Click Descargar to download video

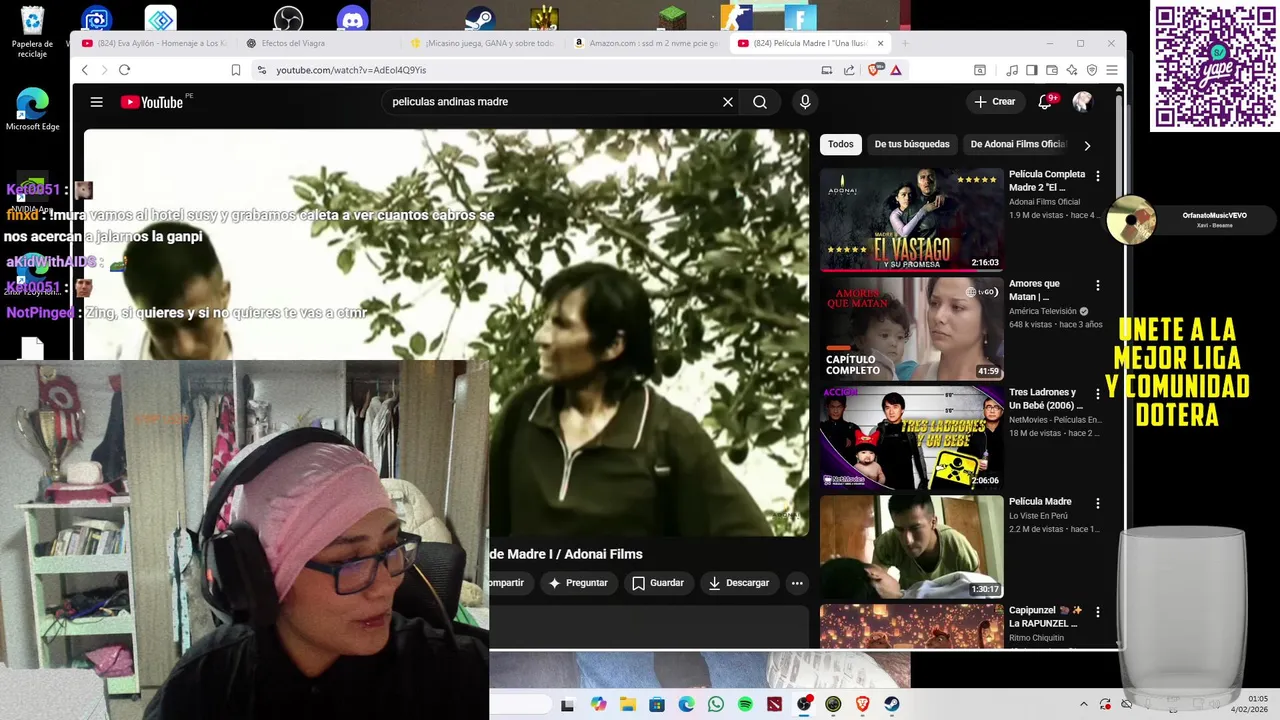pyautogui.click(x=738, y=583)
